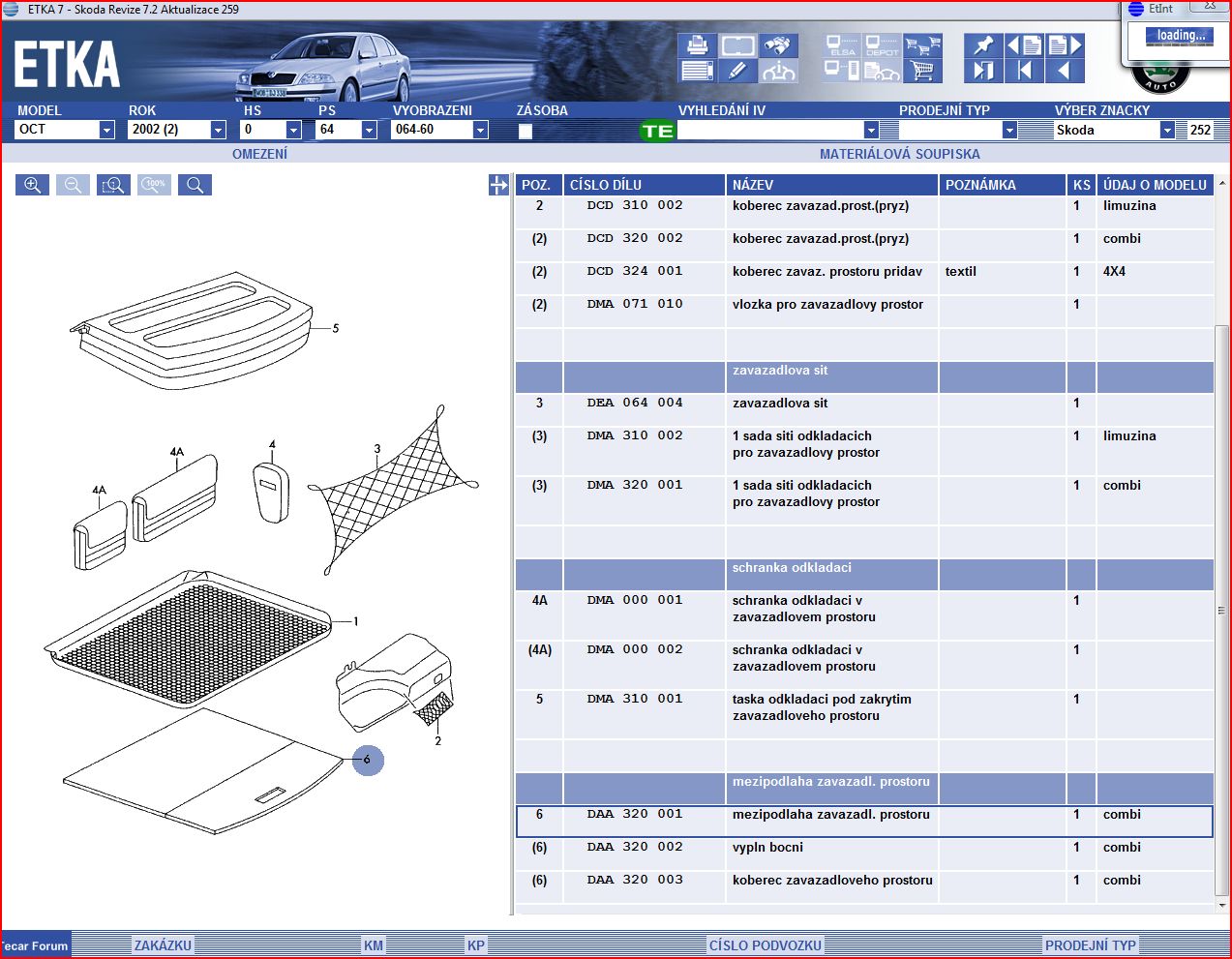1232x959 pixels.
Task: Open search with the binoculars icon
Action: coord(777,45)
